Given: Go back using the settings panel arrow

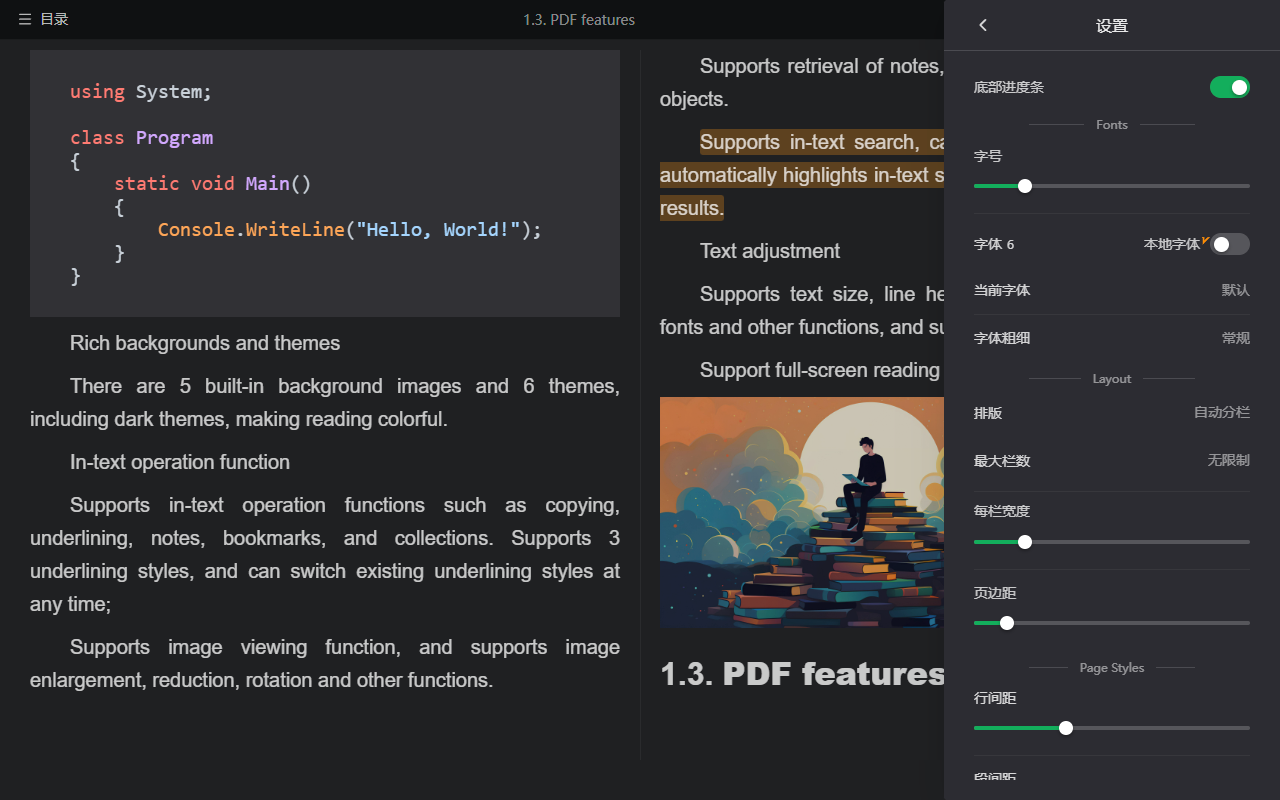Looking at the screenshot, I should pos(983,25).
